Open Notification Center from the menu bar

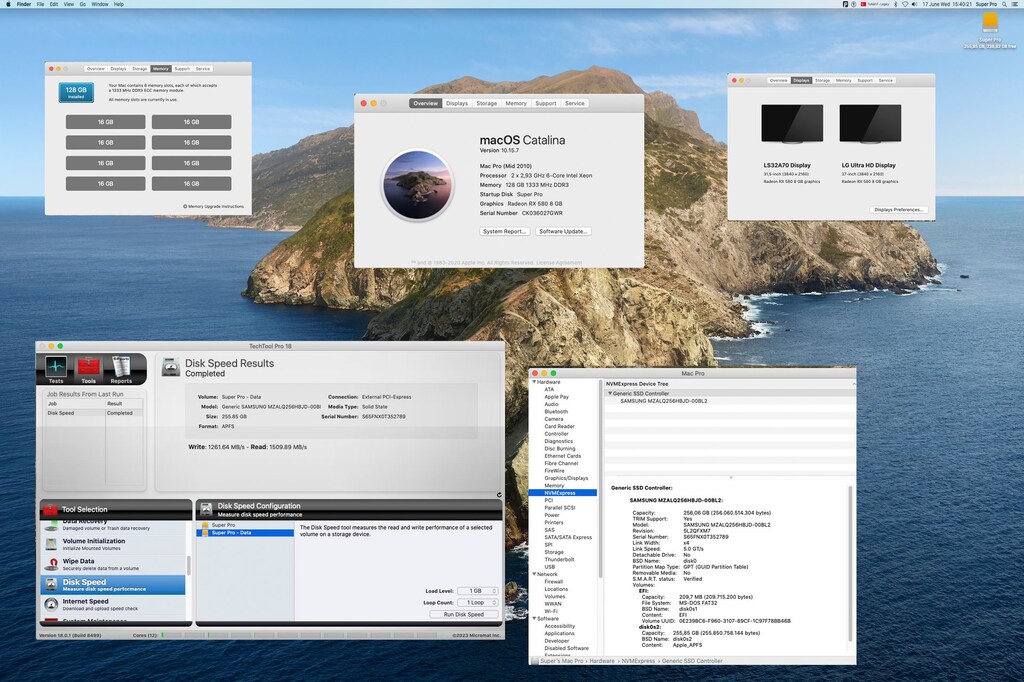[1016, 4]
